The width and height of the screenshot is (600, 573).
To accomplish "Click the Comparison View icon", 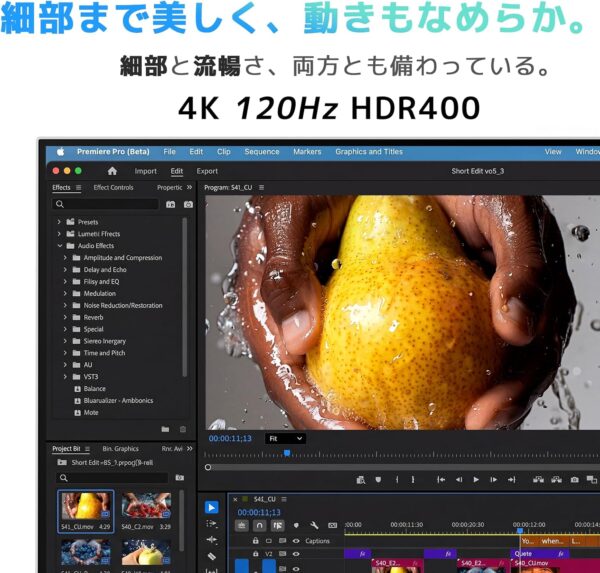I will click(592, 480).
